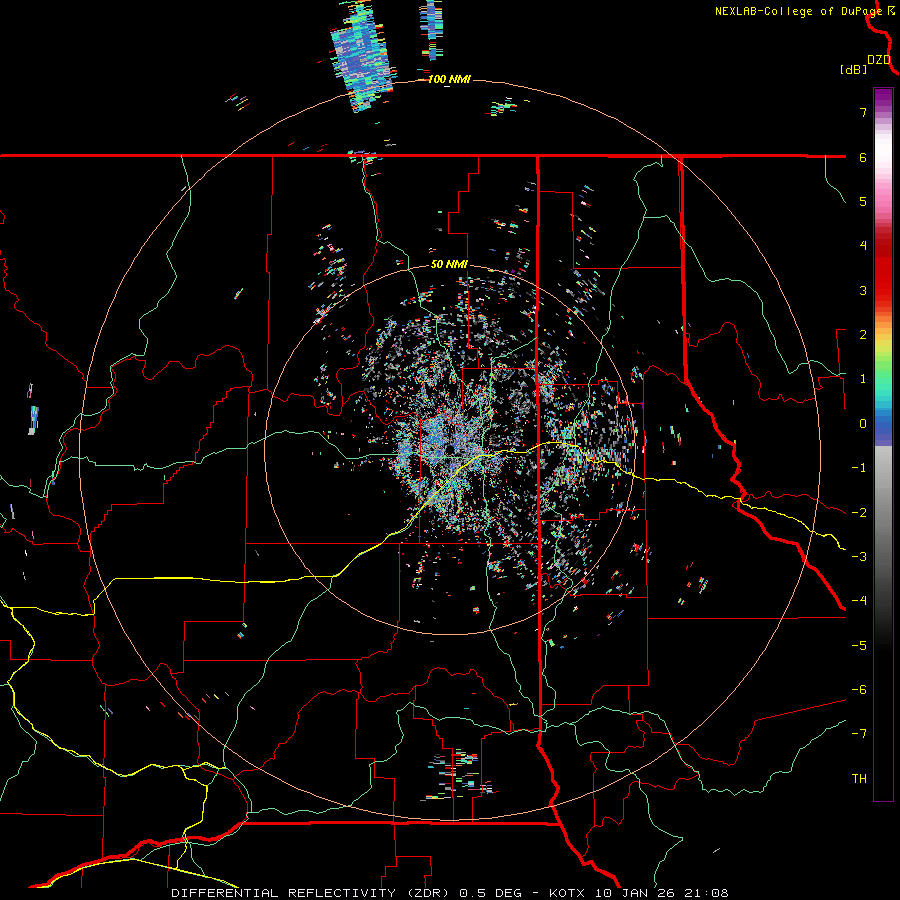Click the radar site center dot
This screenshot has width=900, height=900.
tap(449, 449)
